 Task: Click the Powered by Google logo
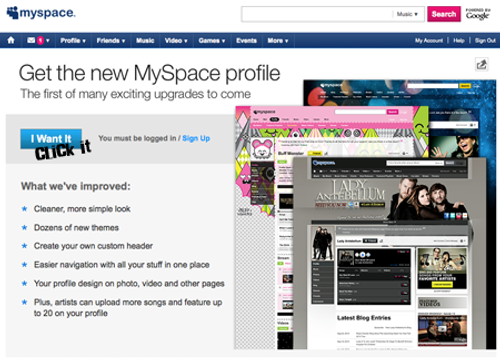(x=478, y=14)
